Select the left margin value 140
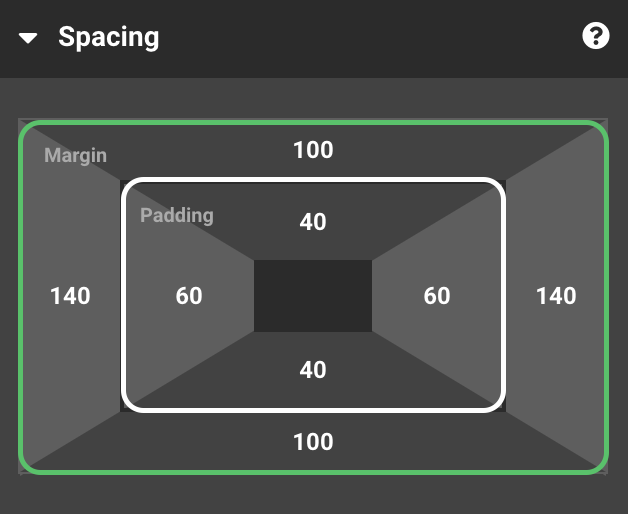Viewport: 628px width, 514px height. pos(70,296)
